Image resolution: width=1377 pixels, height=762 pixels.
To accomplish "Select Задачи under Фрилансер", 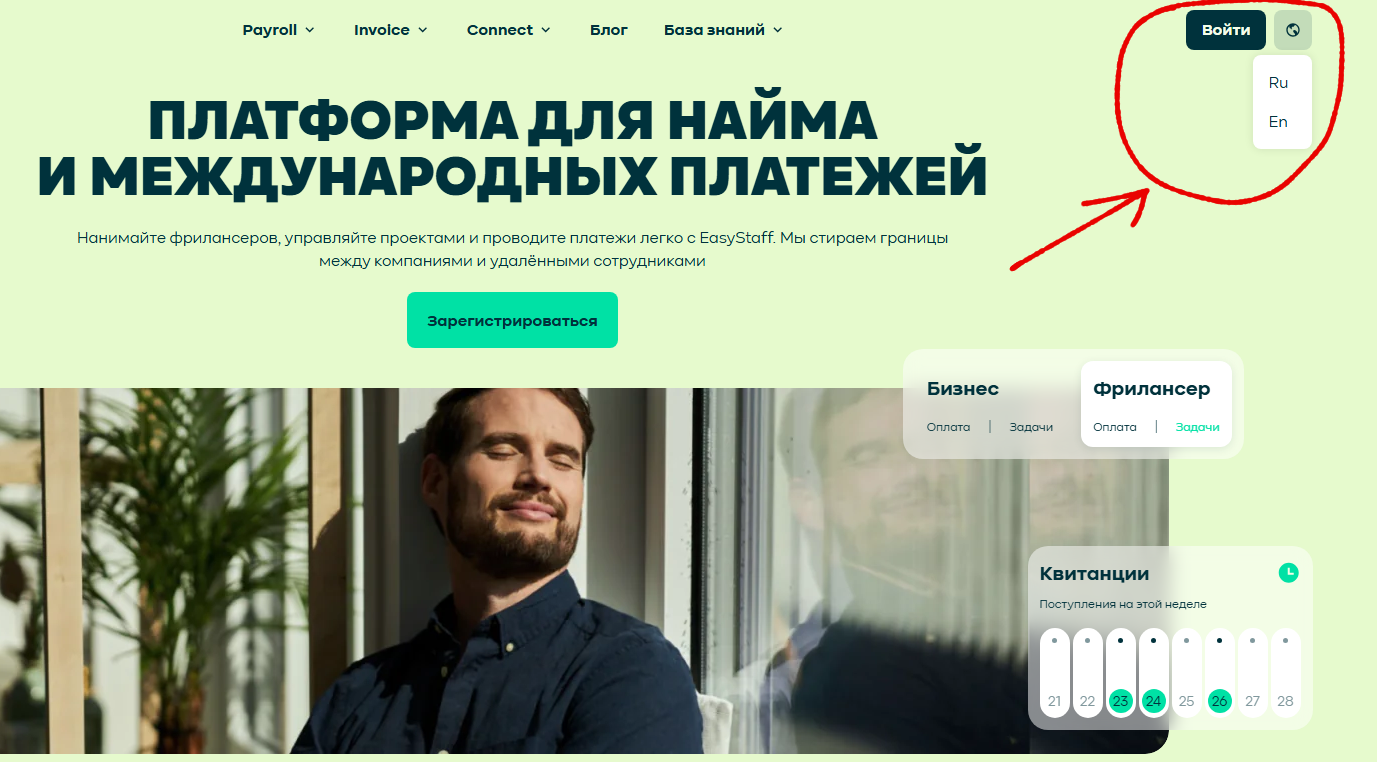I will pos(1197,427).
